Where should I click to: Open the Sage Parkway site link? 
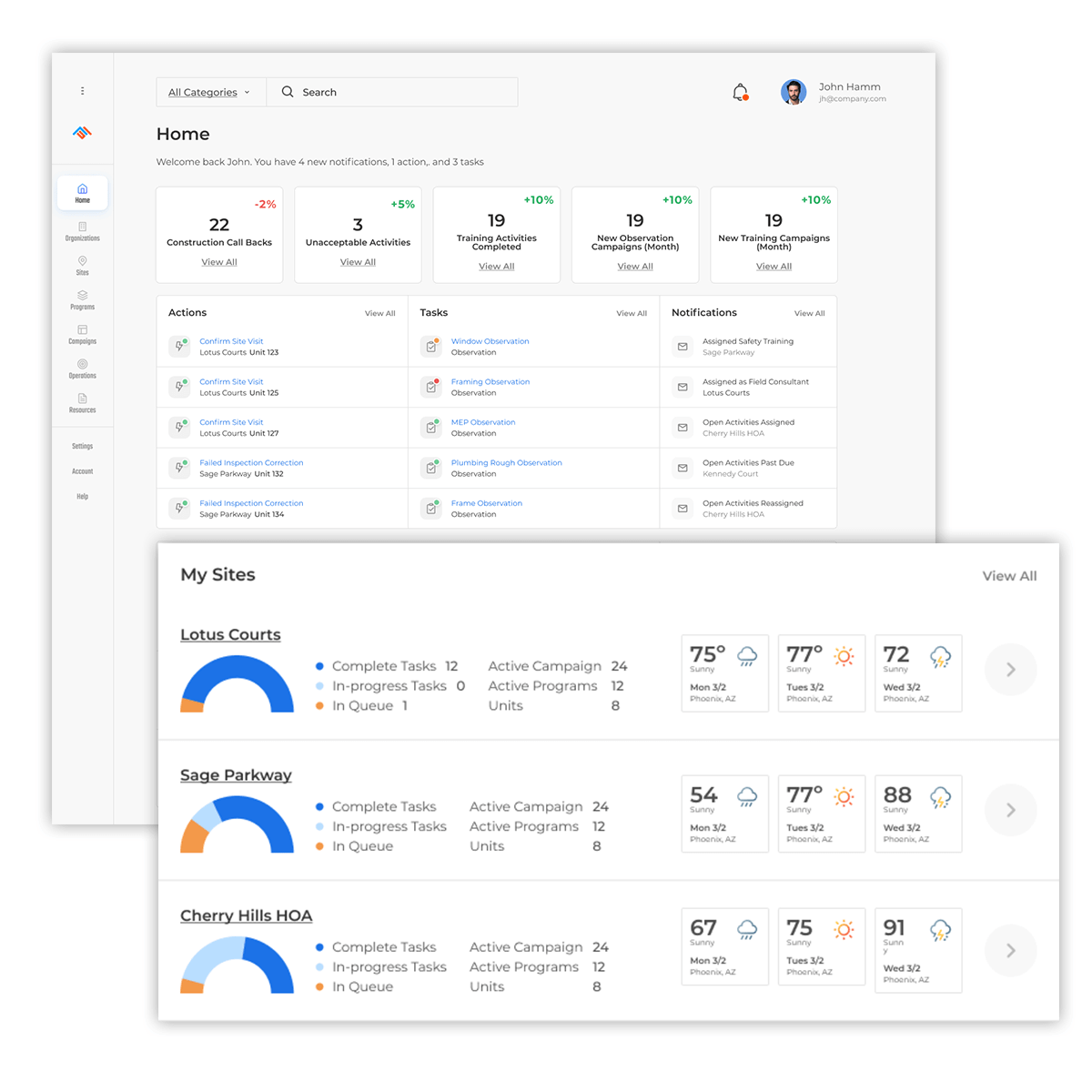[x=236, y=775]
